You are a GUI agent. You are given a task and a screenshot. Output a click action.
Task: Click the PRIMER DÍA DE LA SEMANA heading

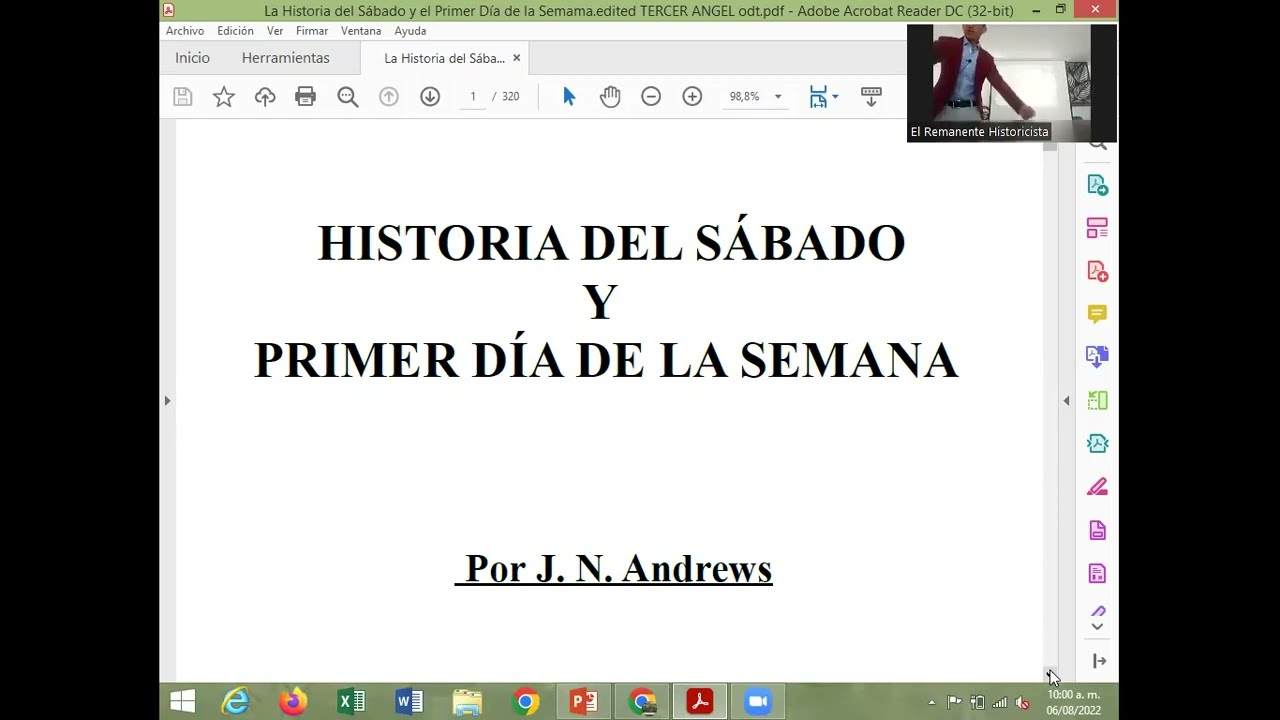coord(606,360)
